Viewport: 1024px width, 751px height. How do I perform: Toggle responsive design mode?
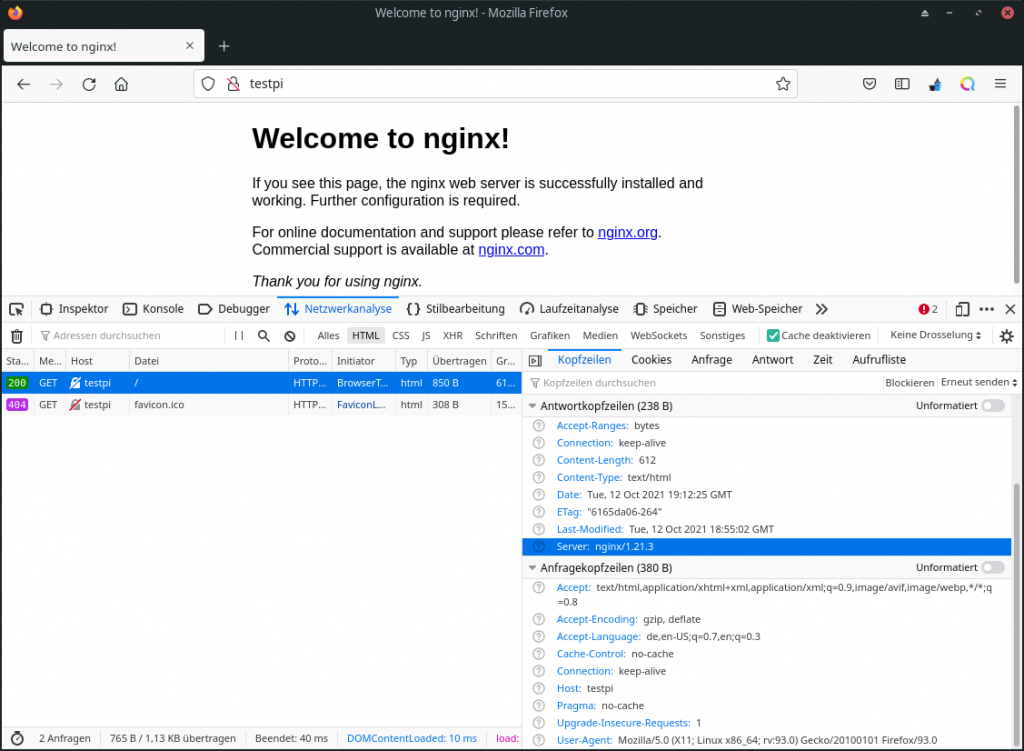pyautogui.click(x=962, y=309)
